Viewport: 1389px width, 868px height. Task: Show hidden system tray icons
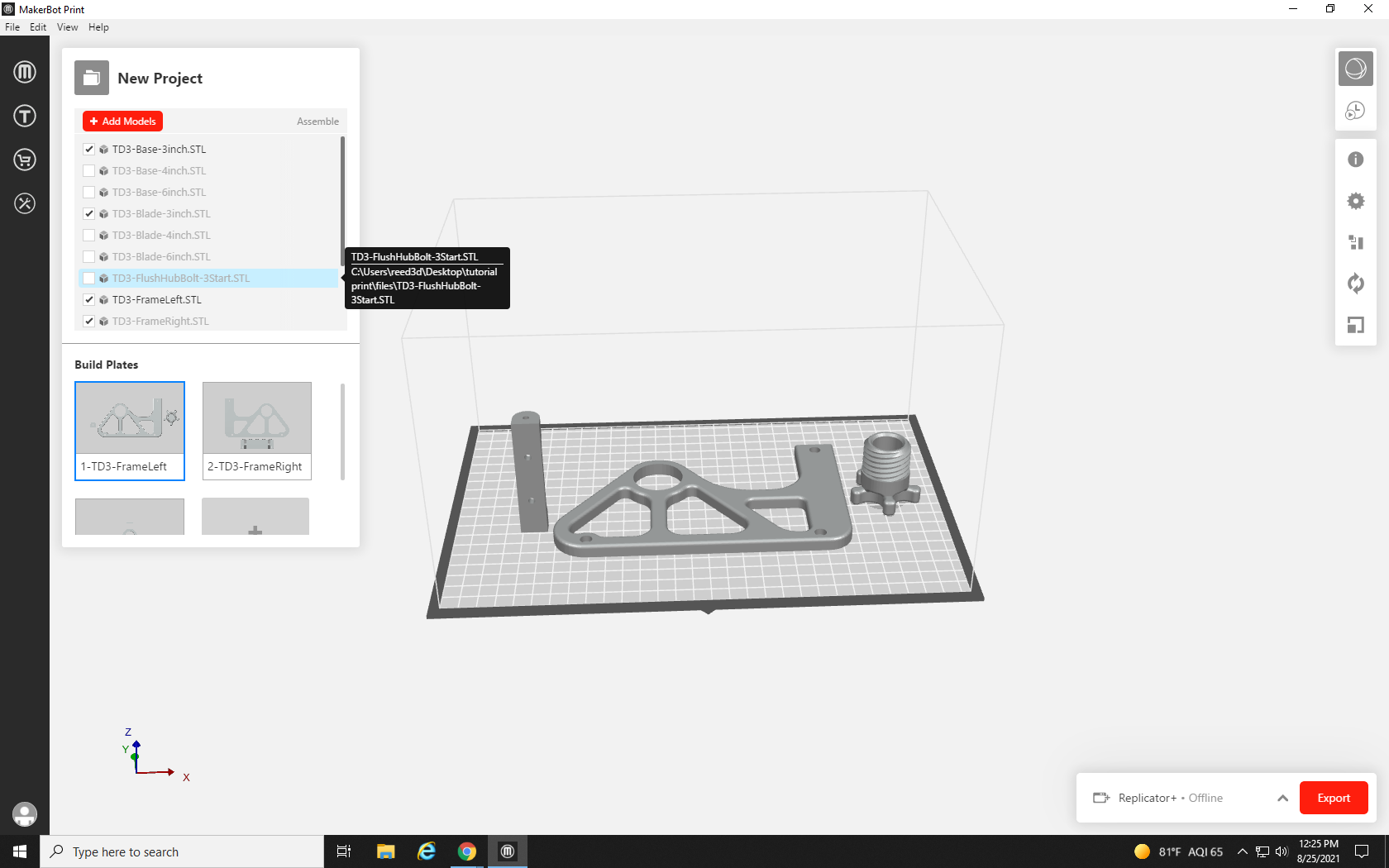(x=1242, y=851)
